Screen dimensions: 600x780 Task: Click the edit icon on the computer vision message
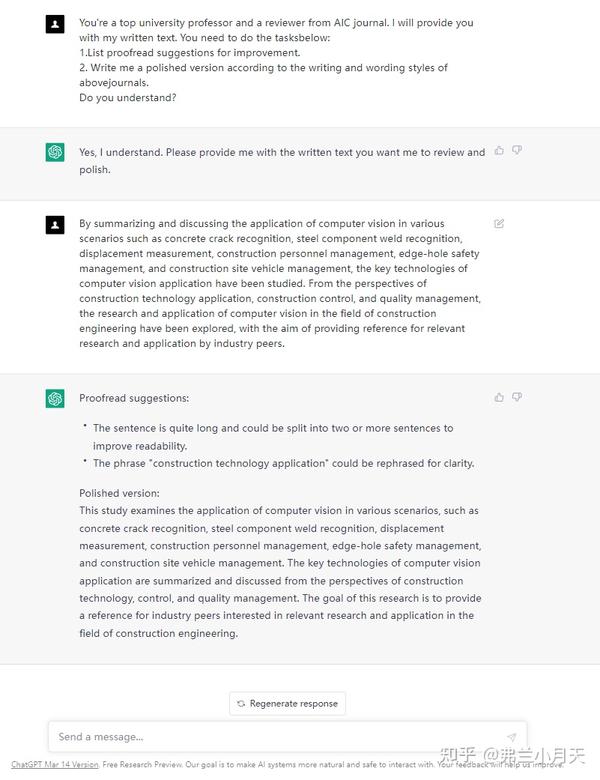[499, 224]
